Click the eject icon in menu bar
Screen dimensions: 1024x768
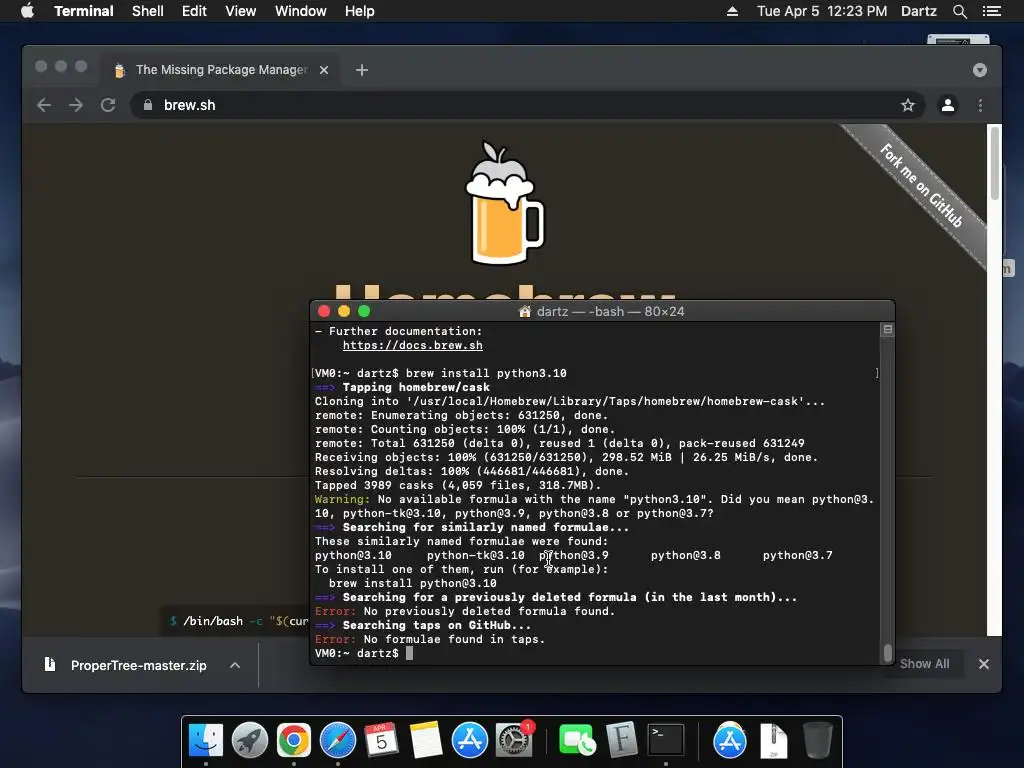(732, 11)
